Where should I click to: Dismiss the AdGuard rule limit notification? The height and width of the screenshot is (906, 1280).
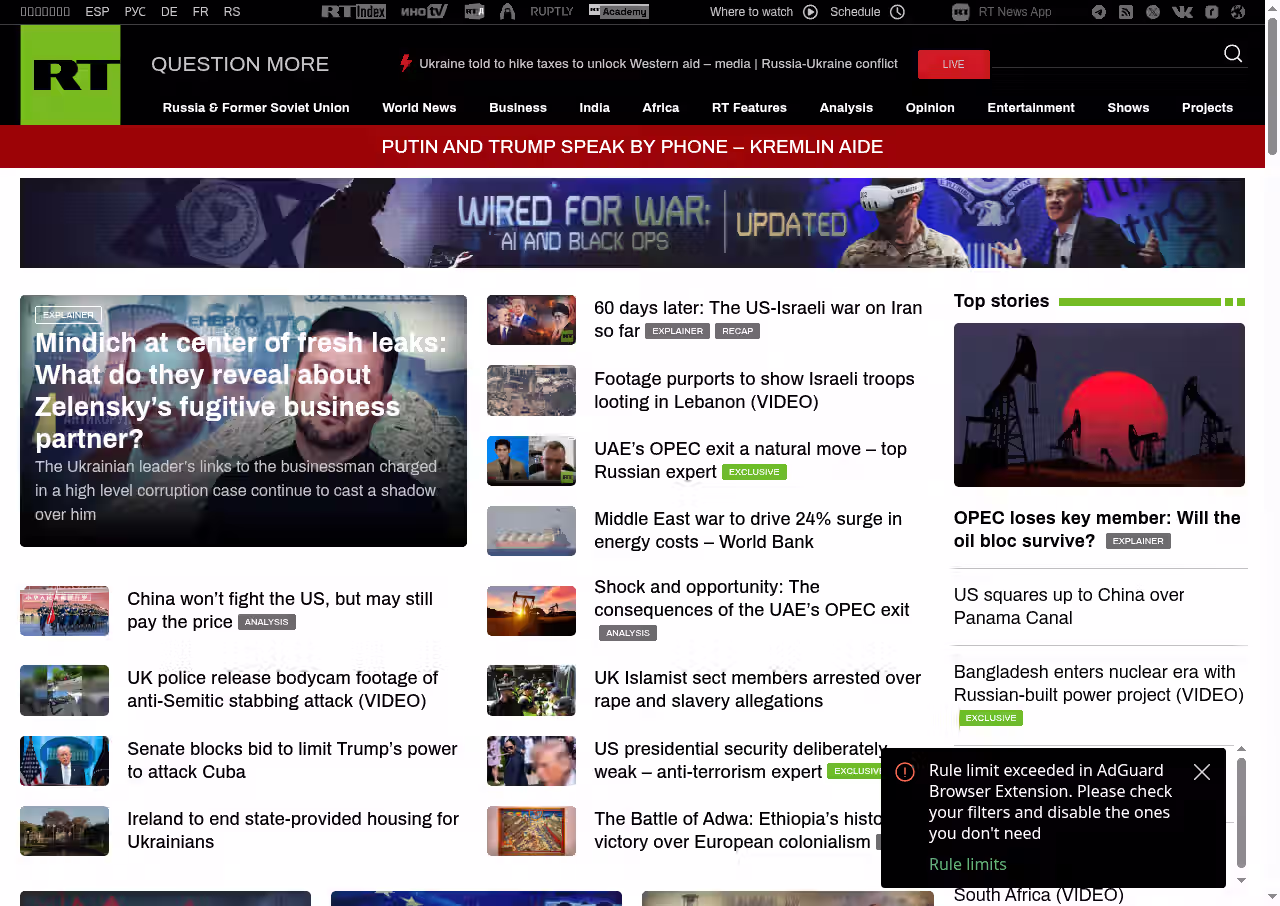pyautogui.click(x=1202, y=772)
